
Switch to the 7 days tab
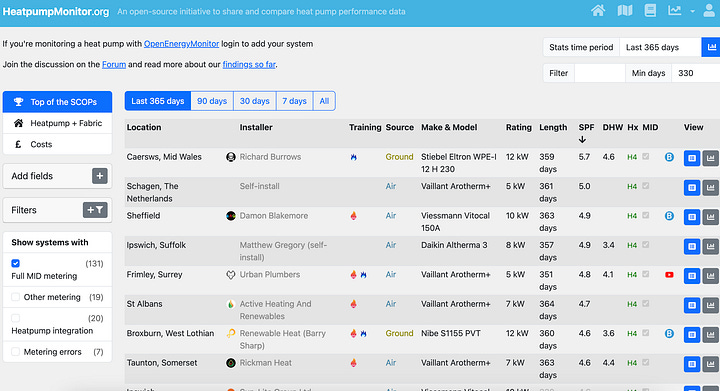point(294,101)
